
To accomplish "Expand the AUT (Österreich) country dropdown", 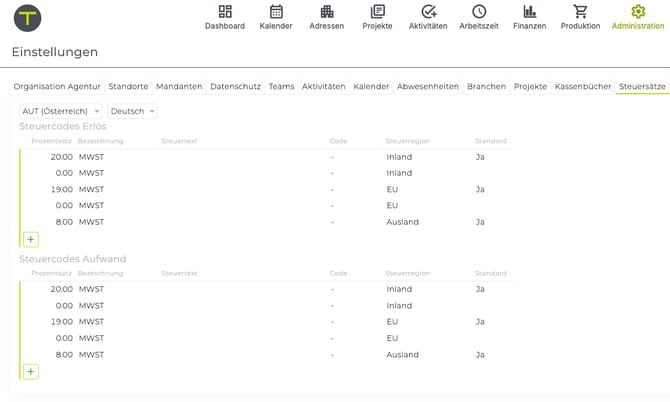I will [x=61, y=111].
